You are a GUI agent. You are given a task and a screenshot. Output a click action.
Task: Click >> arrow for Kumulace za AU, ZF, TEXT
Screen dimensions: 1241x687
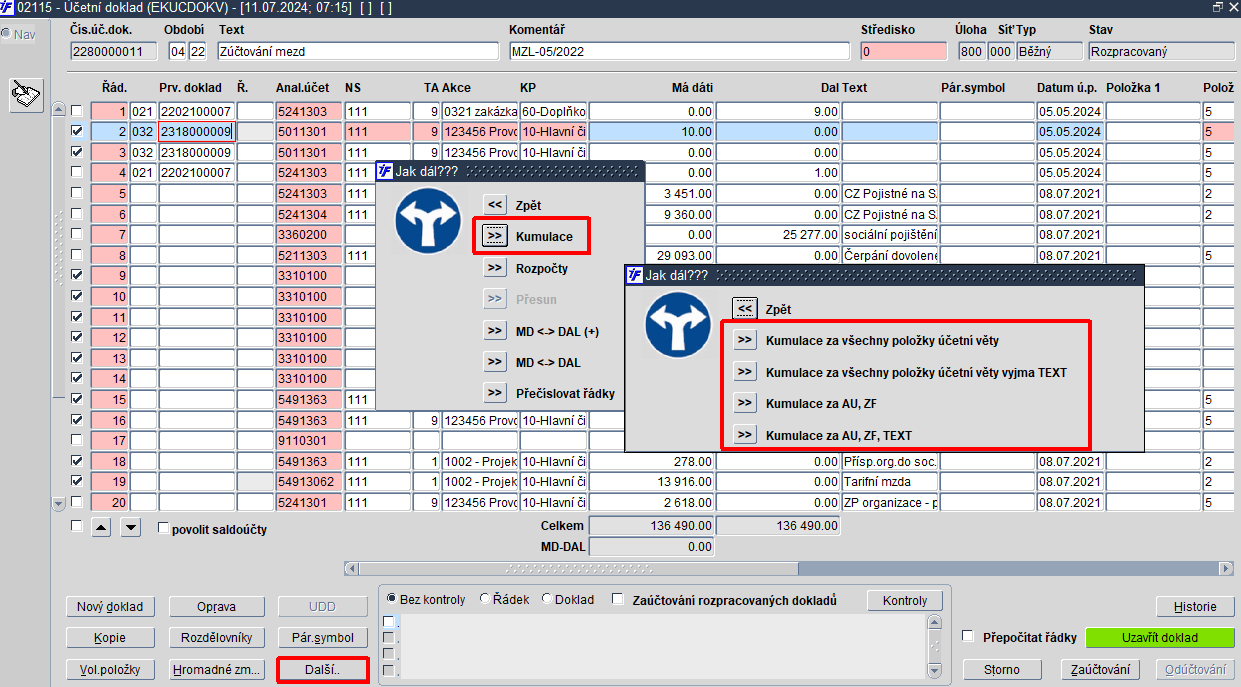744,434
